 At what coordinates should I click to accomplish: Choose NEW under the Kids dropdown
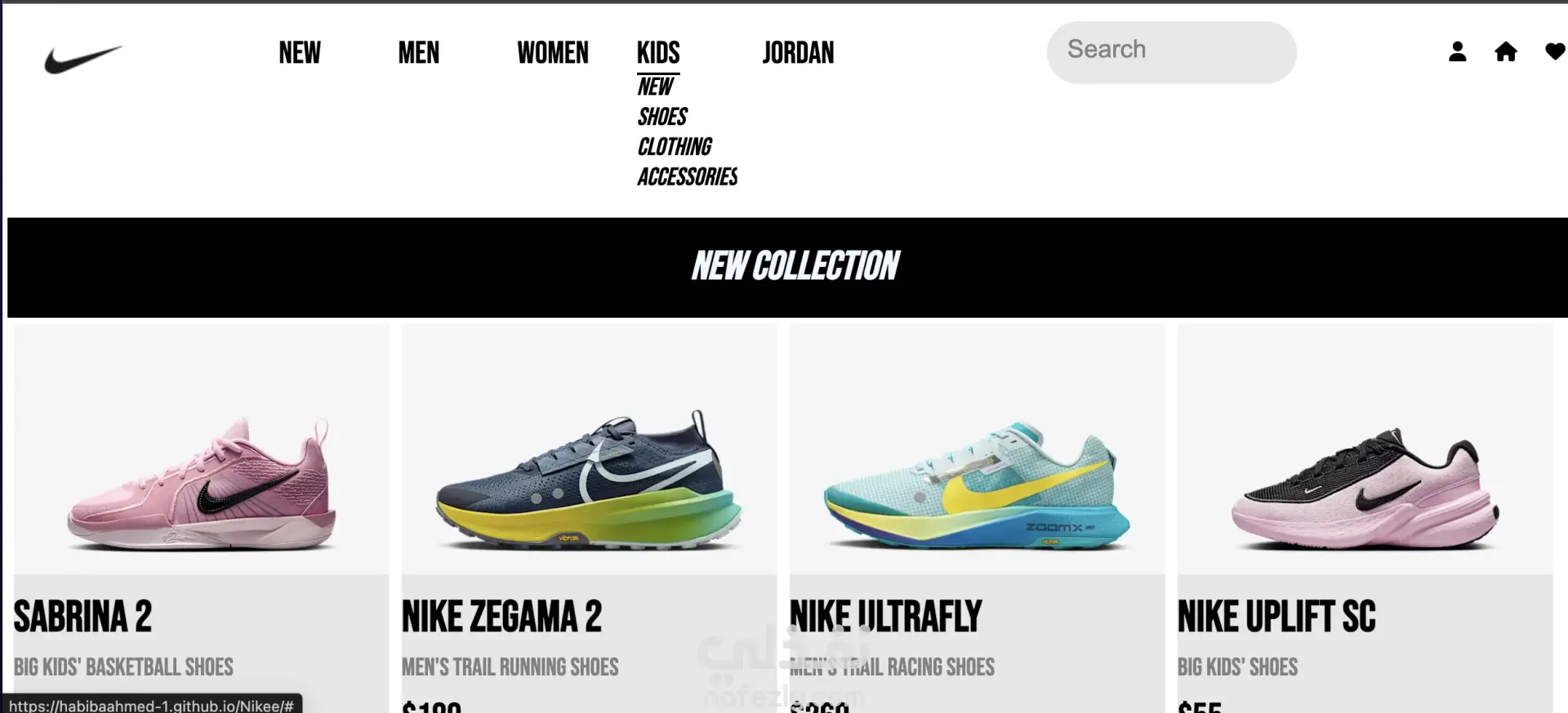[656, 87]
